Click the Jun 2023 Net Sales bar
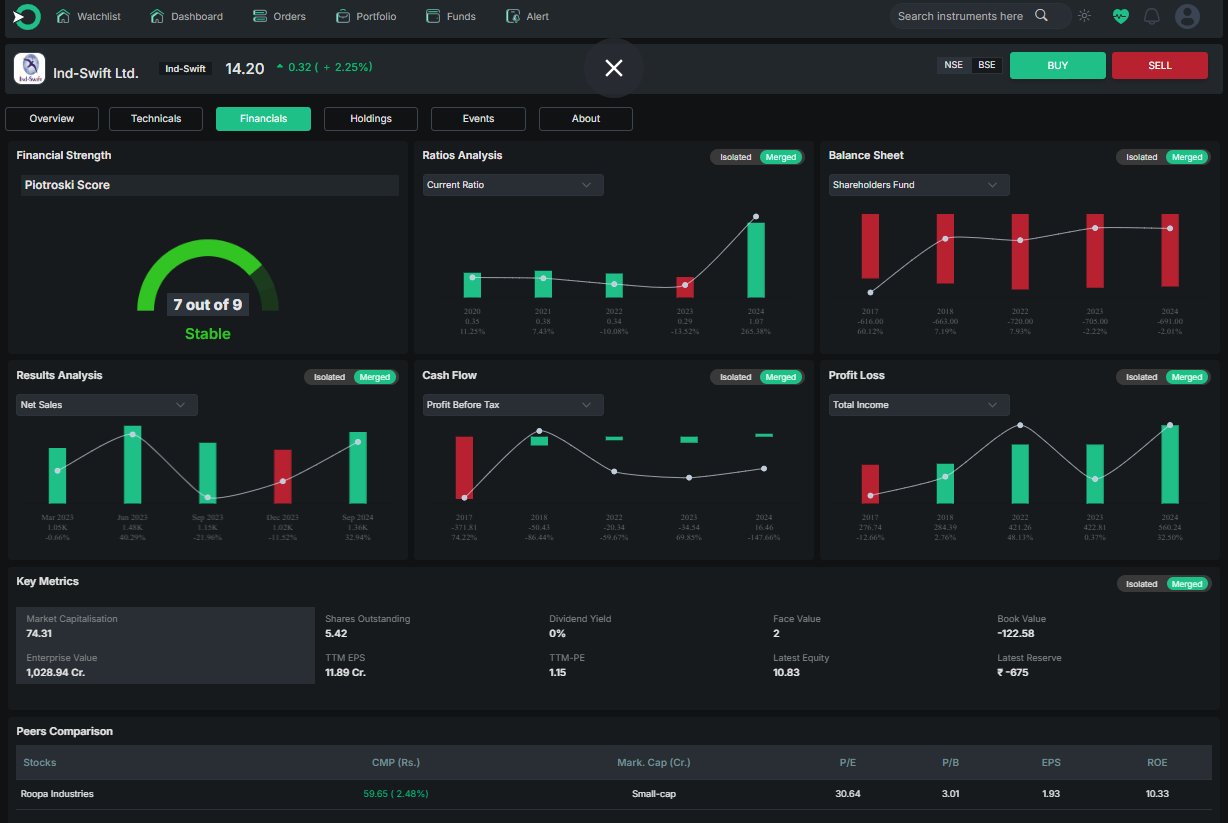Viewport: 1228px width, 823px height. 132,465
